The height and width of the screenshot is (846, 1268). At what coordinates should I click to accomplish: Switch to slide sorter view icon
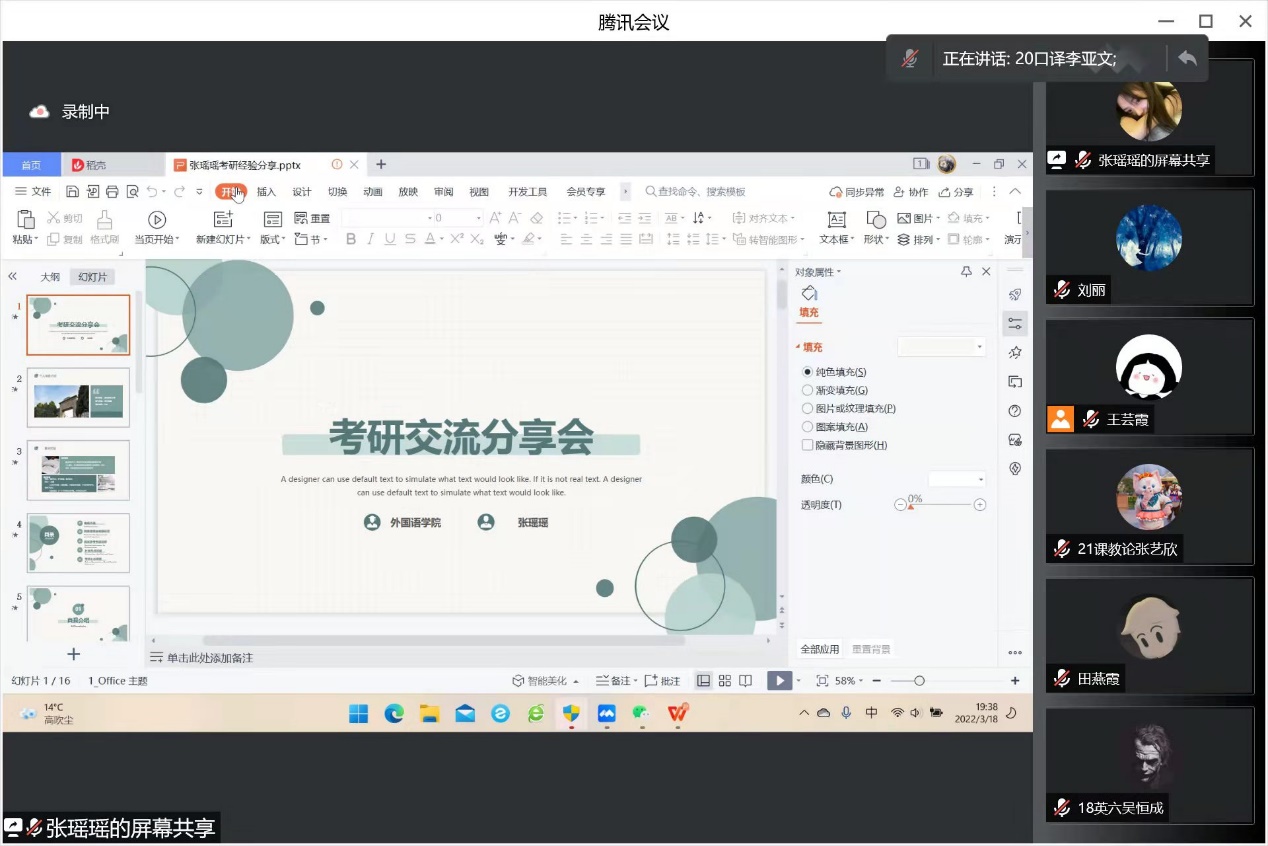(725, 681)
